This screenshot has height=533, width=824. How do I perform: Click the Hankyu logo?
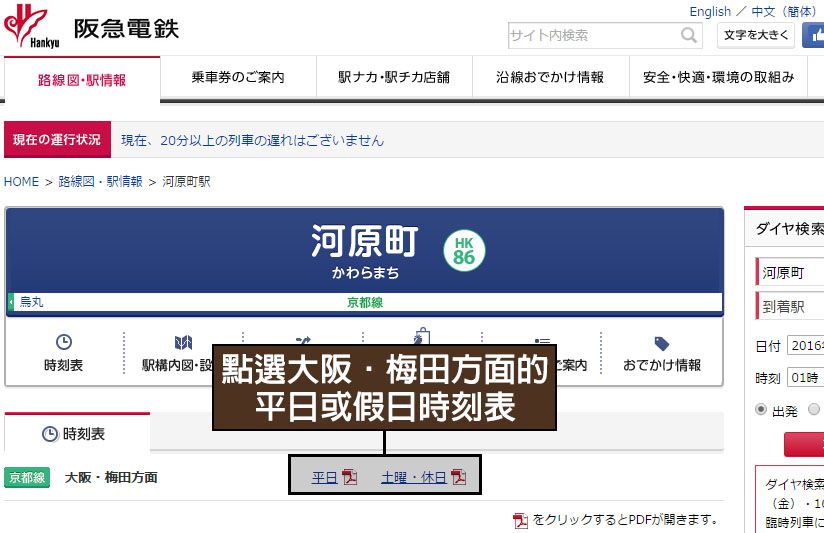click(x=32, y=26)
